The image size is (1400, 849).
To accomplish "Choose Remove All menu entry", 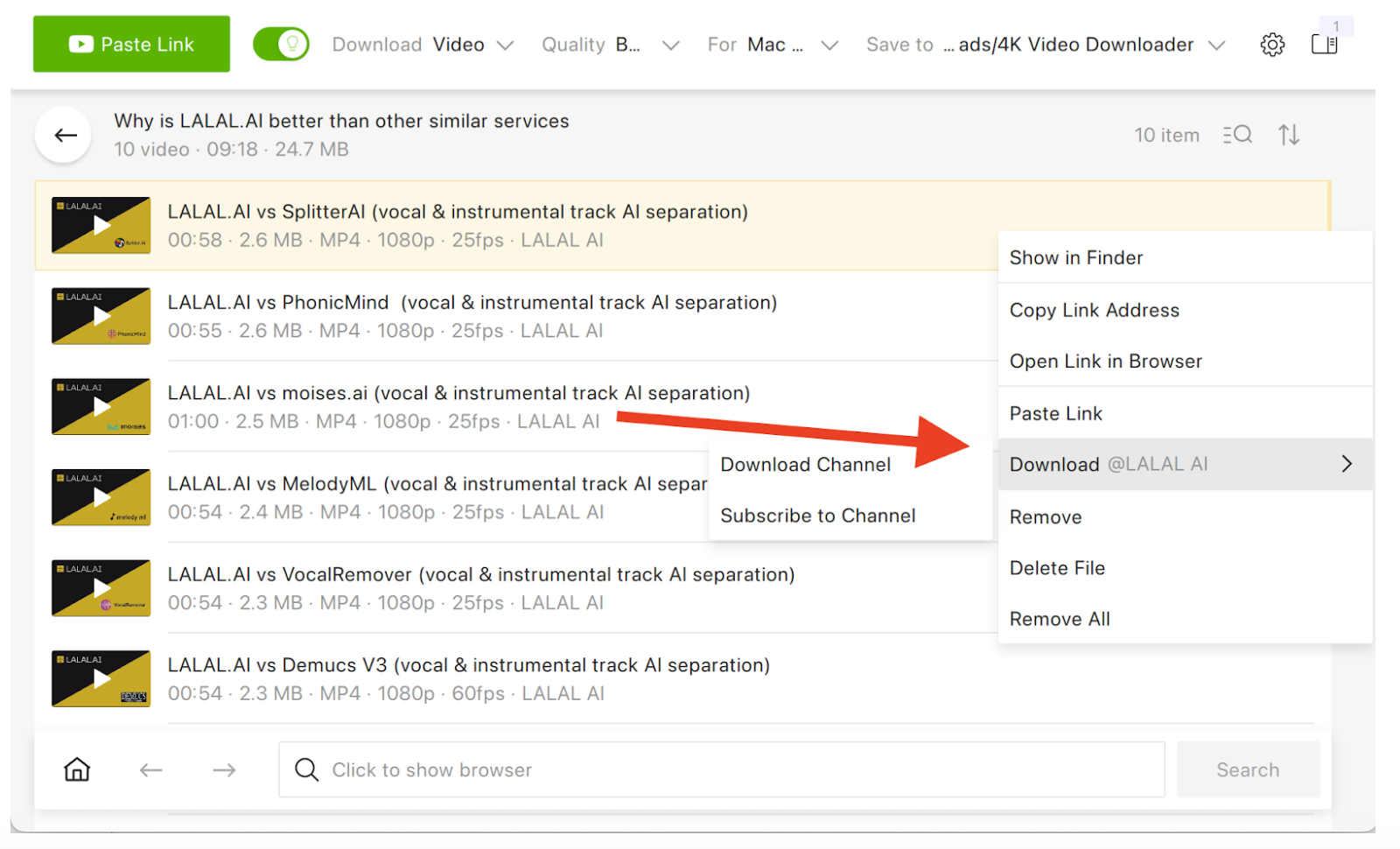I will pos(1185,619).
